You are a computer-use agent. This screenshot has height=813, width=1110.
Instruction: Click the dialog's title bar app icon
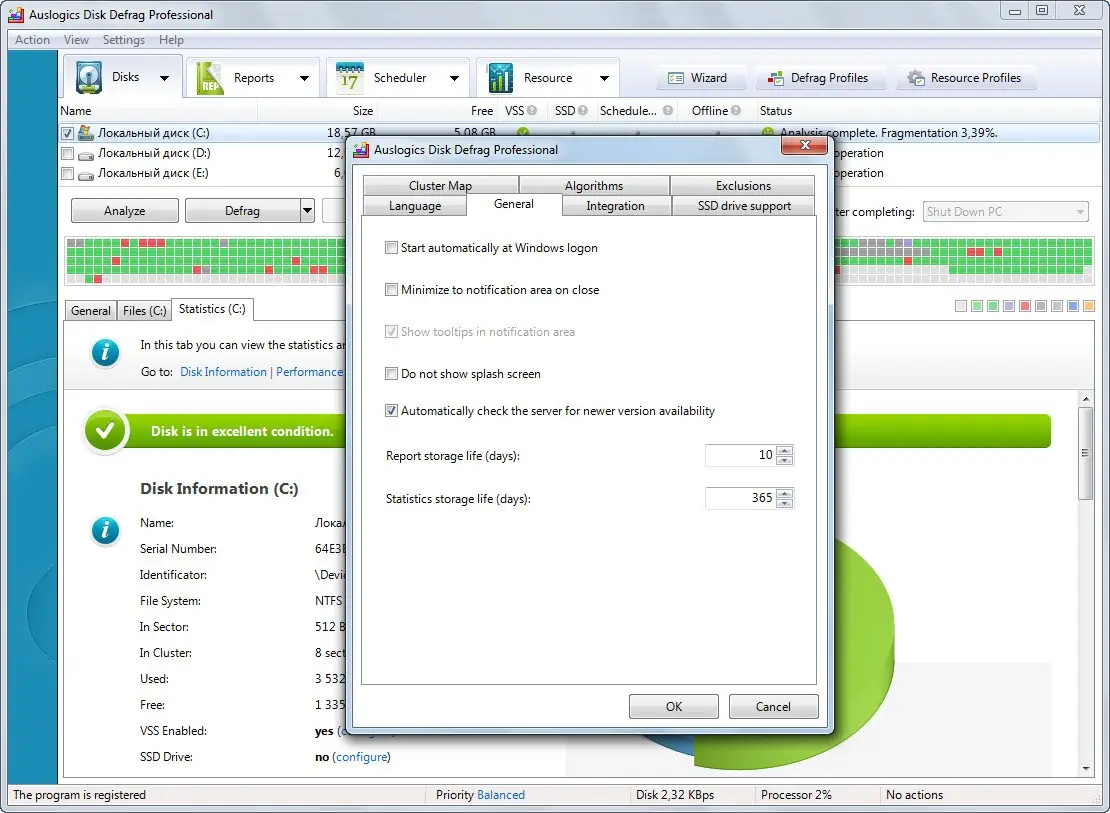click(361, 149)
